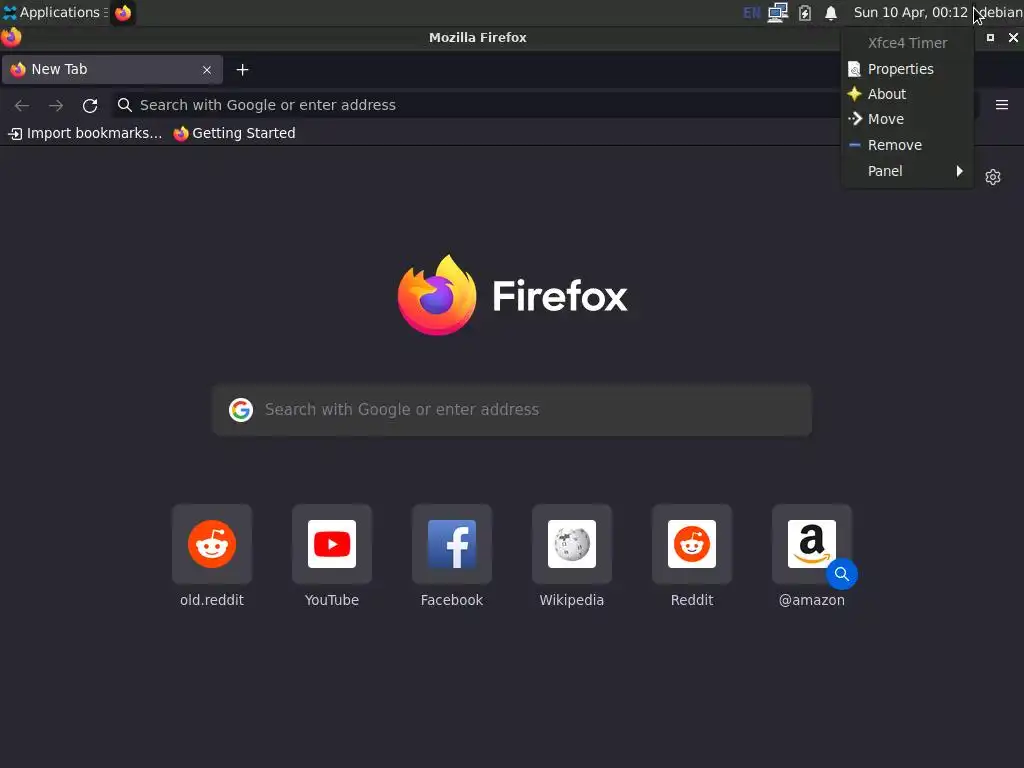Screen dimensions: 1024x768
Task: Maximize the Firefox window
Action: pyautogui.click(x=990, y=38)
